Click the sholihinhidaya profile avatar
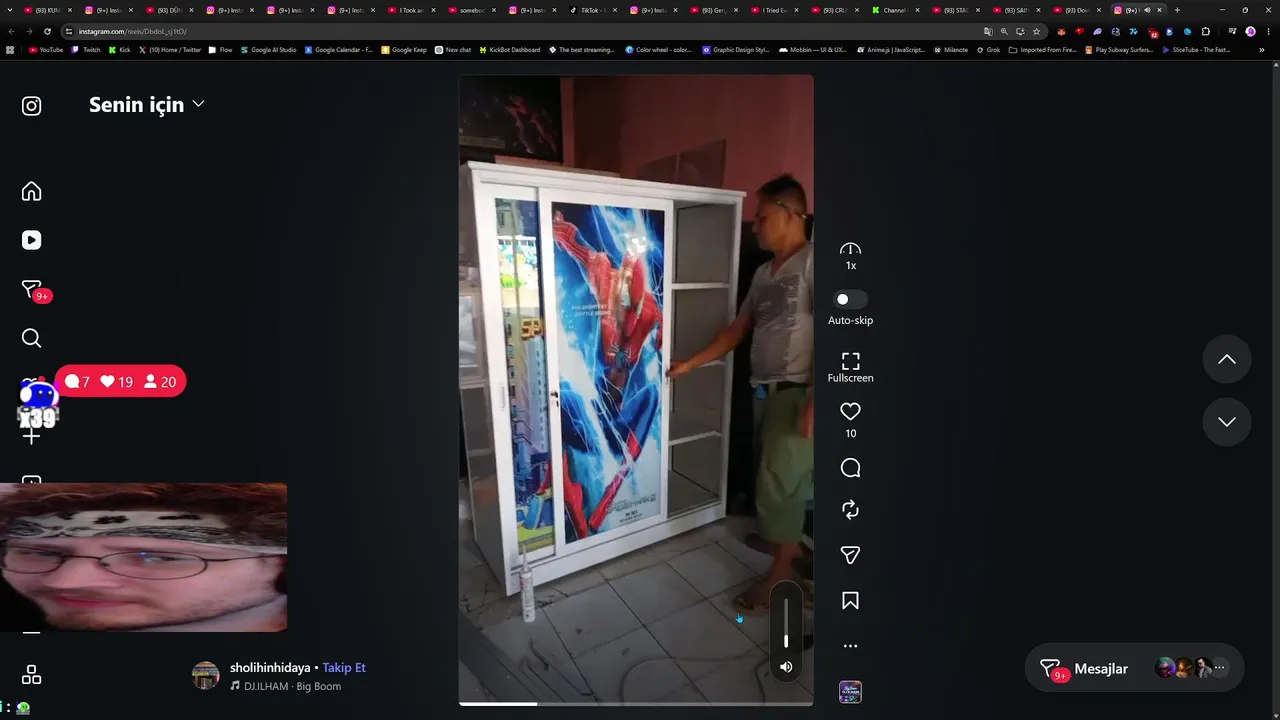Viewport: 1280px width, 720px height. tap(206, 676)
